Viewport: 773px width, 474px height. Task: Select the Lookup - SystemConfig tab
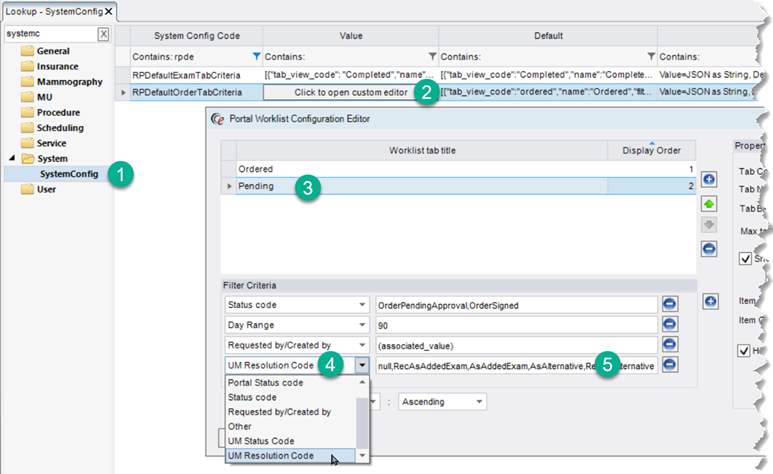(53, 10)
